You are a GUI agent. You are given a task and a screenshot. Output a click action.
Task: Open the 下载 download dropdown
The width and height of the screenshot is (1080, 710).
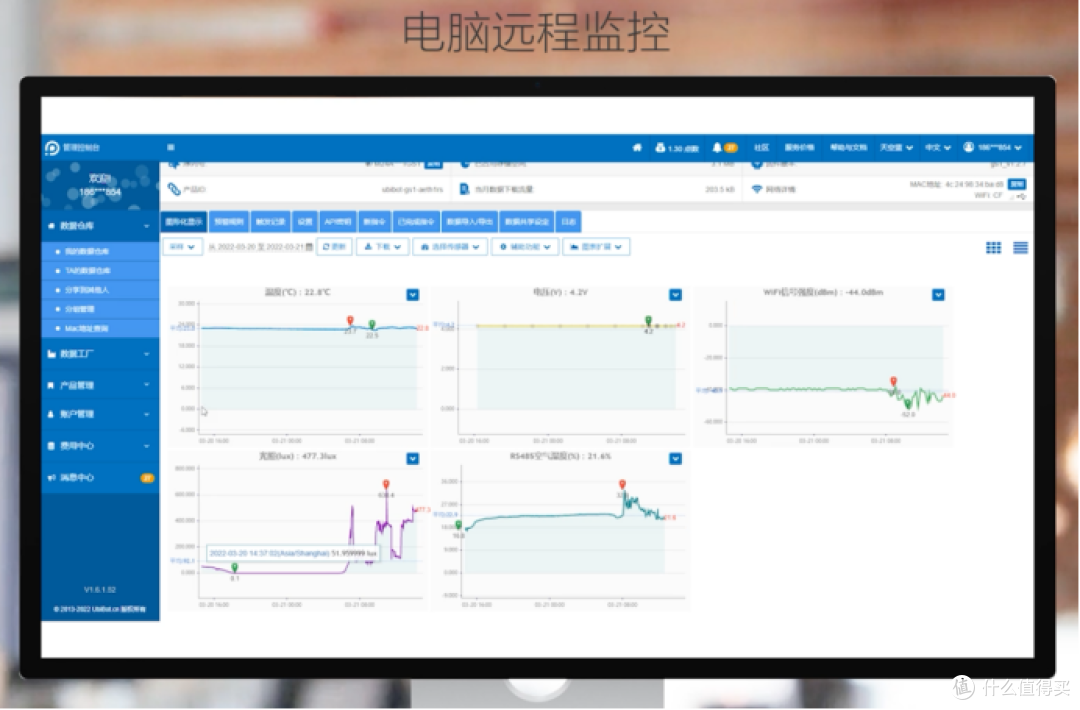[x=383, y=247]
